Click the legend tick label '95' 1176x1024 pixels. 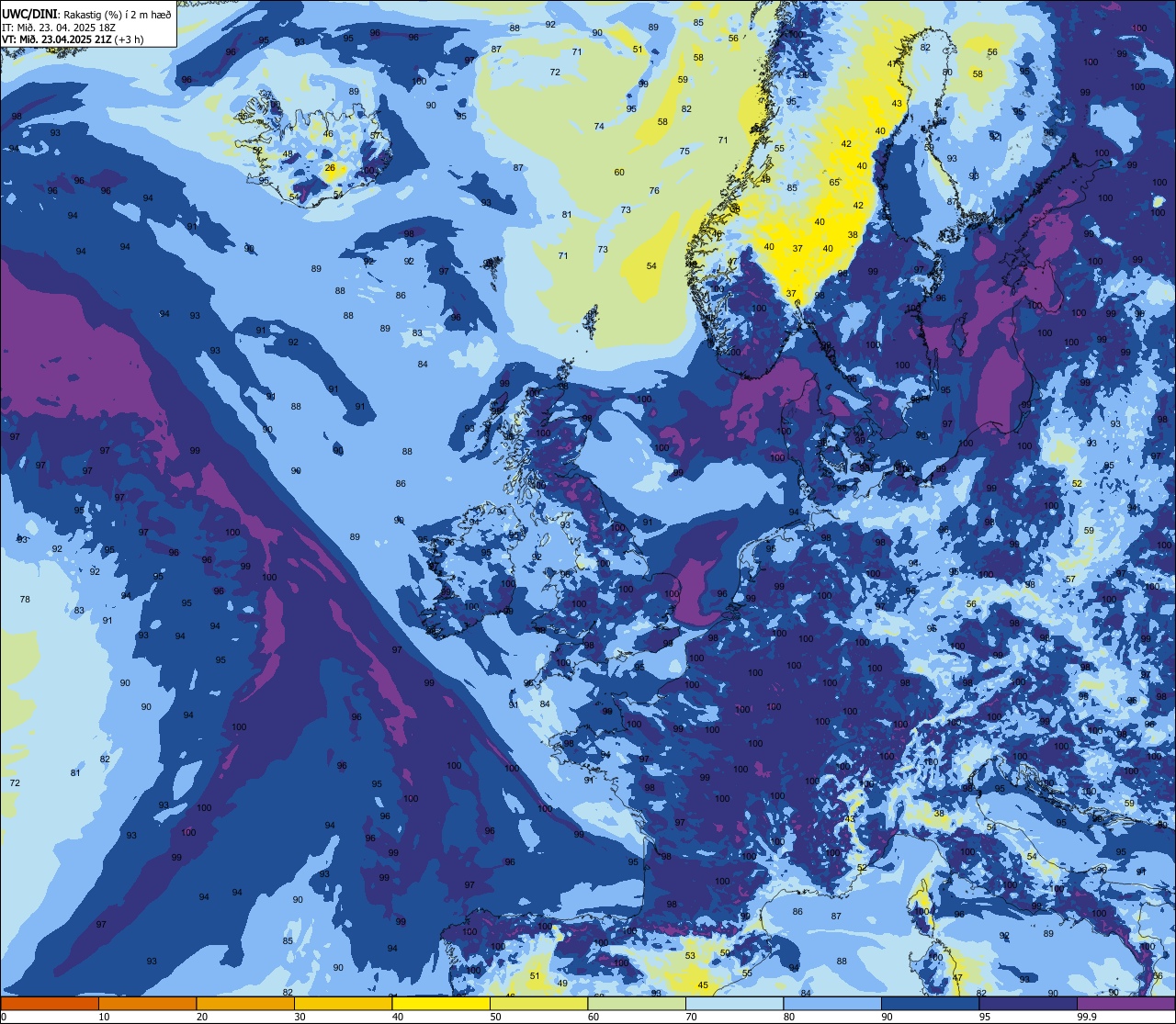coord(984,1017)
